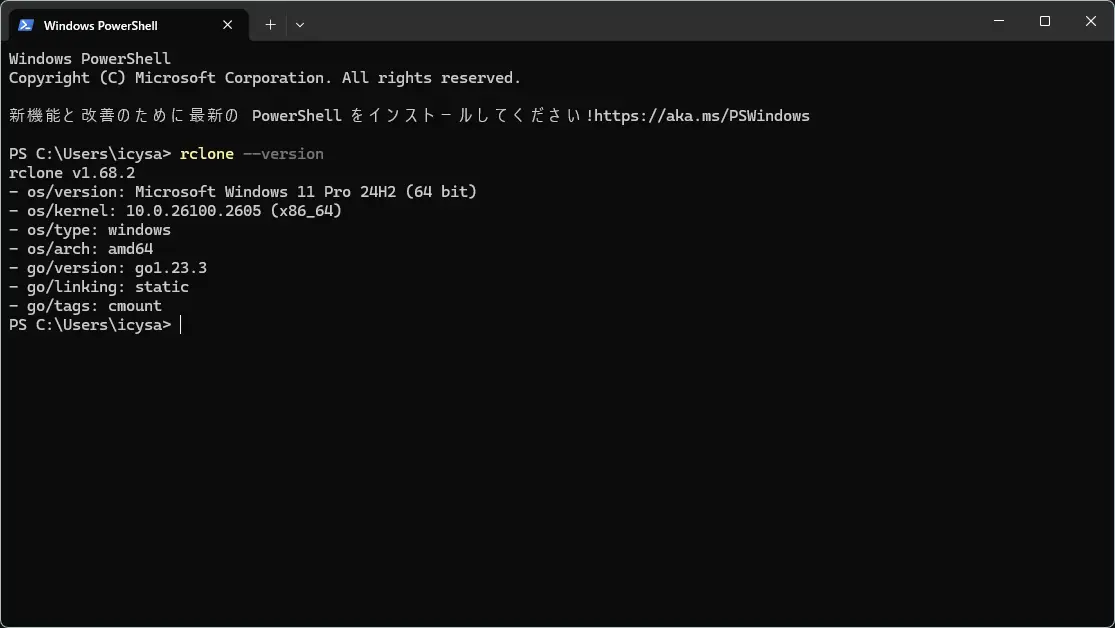Maximize the terminal window
This screenshot has width=1115, height=628.
[1045, 21]
